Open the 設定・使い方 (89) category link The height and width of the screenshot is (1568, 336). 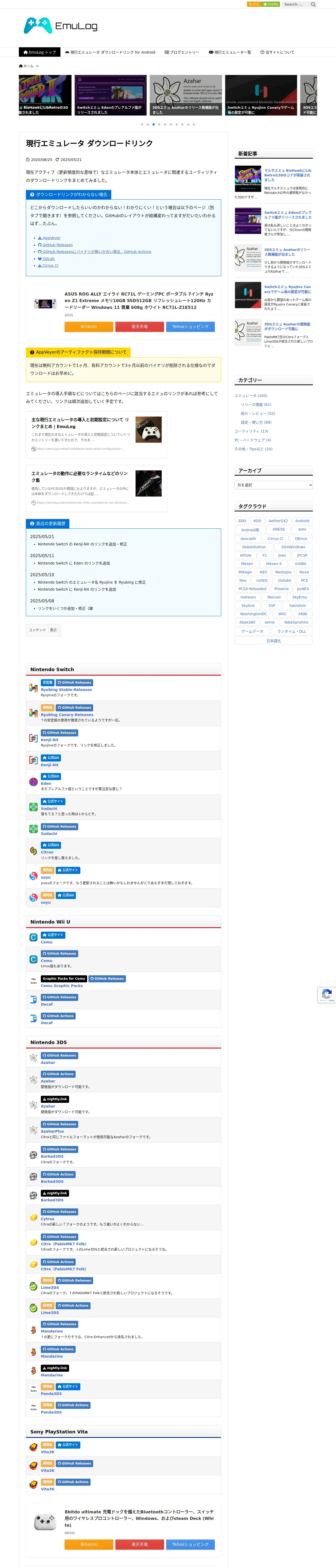[x=256, y=422]
